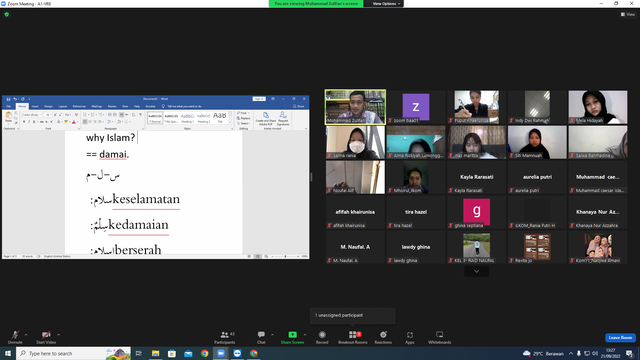Expand audio options arrow beside Unmute

26,335
